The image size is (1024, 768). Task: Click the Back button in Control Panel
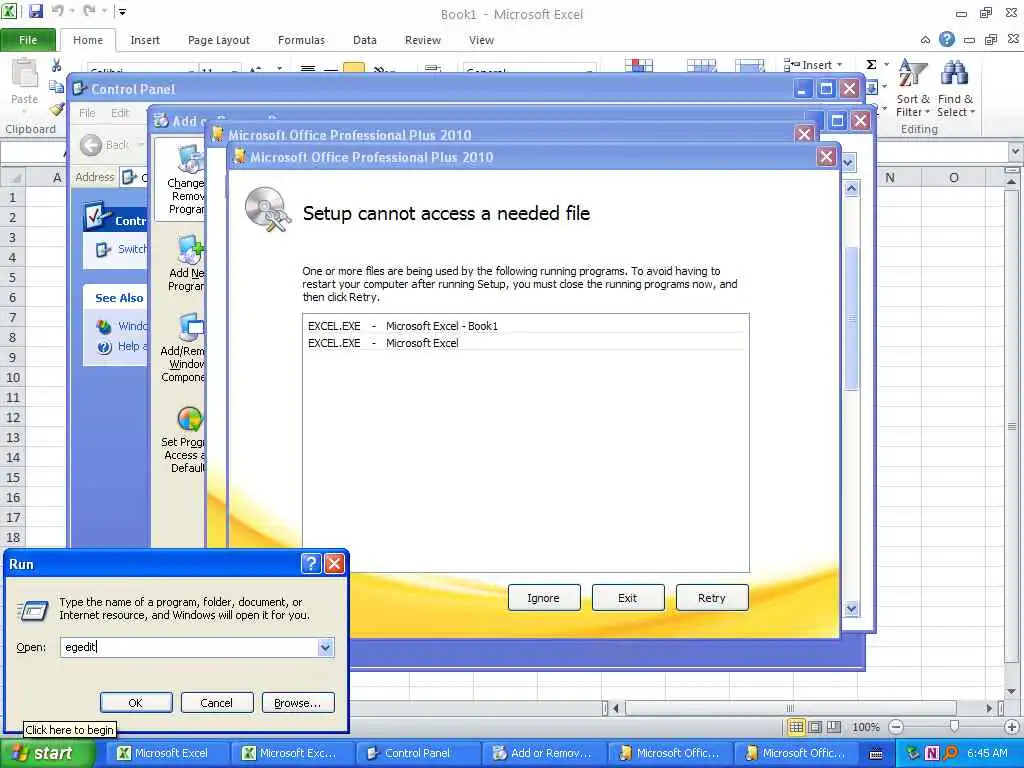tap(104, 145)
